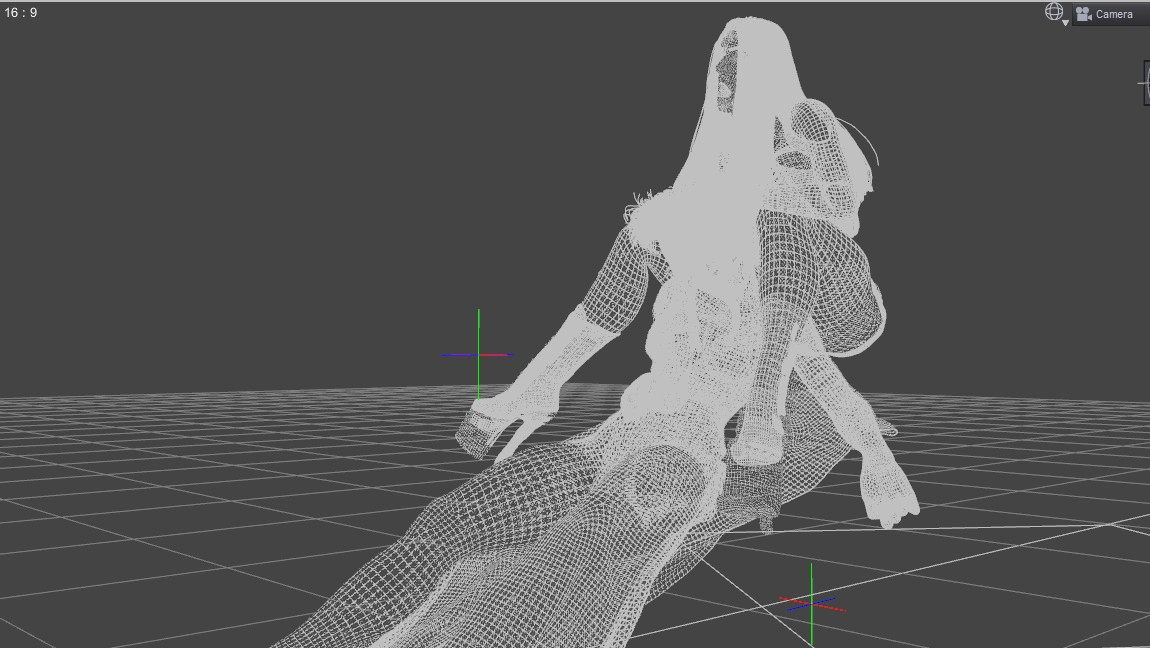Select the axis gizmo left of the character

click(x=478, y=355)
